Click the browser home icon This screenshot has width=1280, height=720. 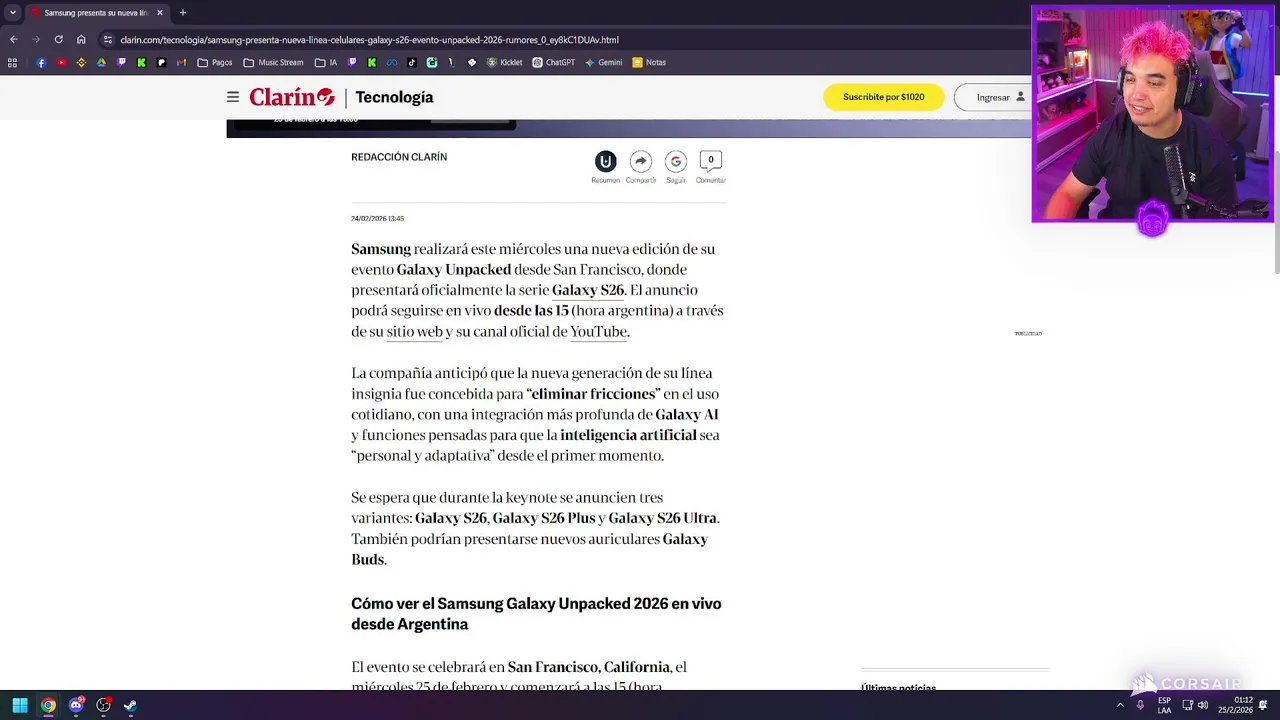point(81,40)
